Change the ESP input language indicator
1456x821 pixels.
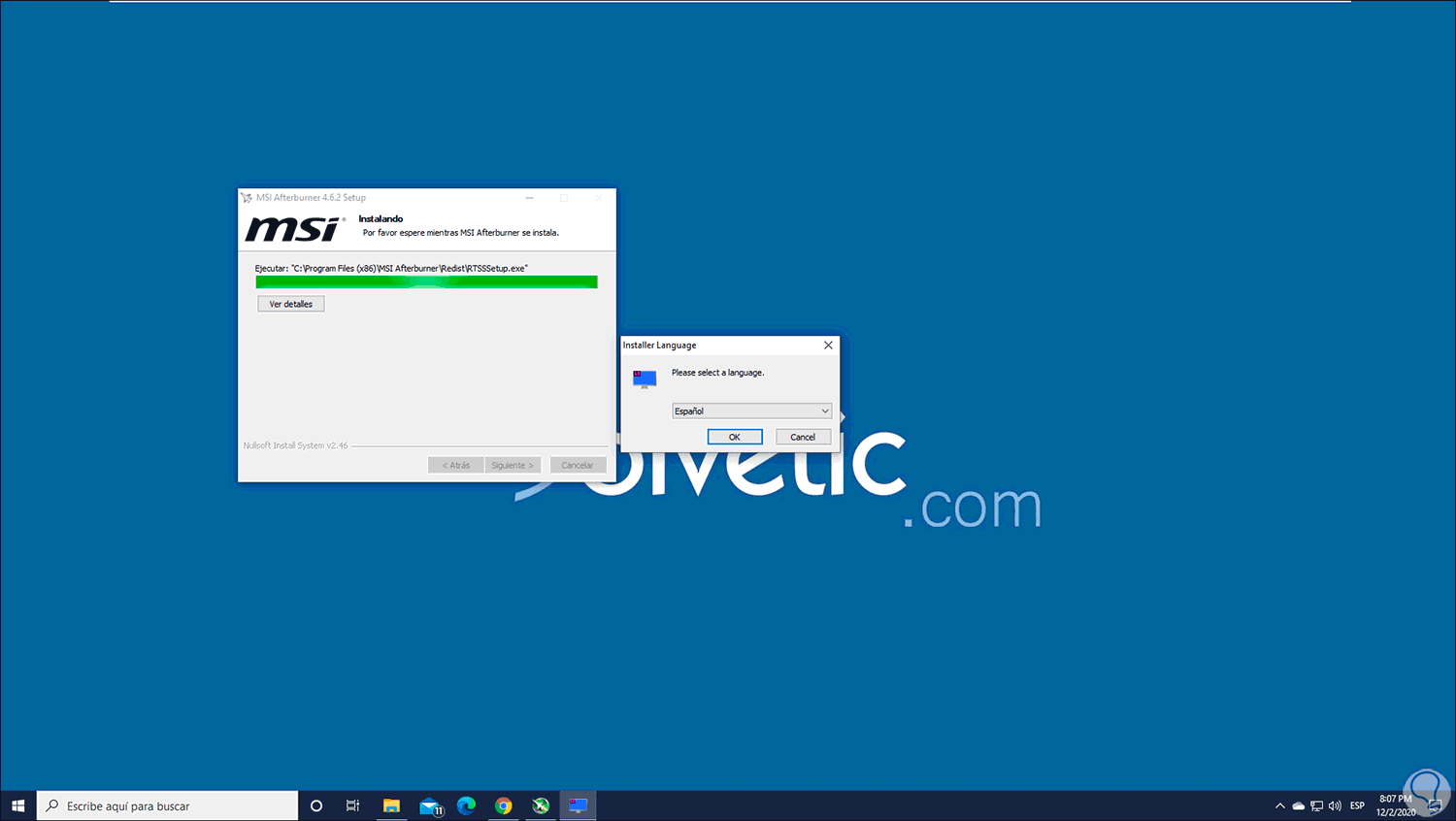[1357, 805]
